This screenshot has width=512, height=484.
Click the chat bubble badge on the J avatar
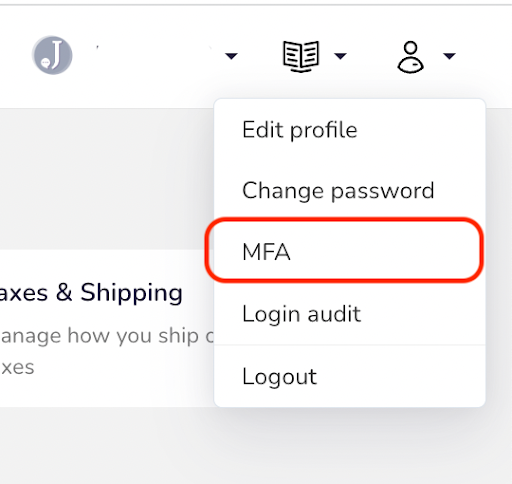pyautogui.click(x=45, y=63)
